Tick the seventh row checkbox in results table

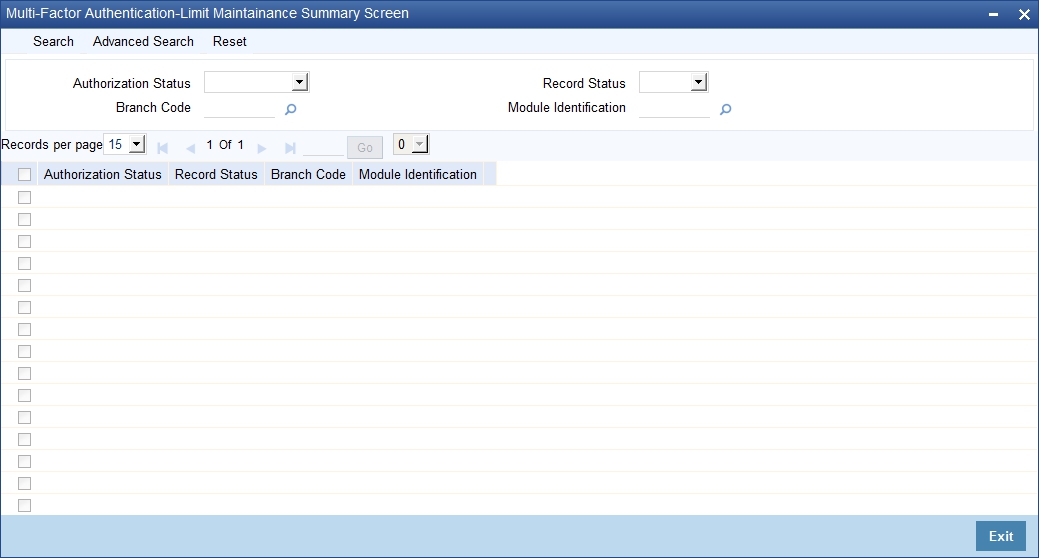25,329
